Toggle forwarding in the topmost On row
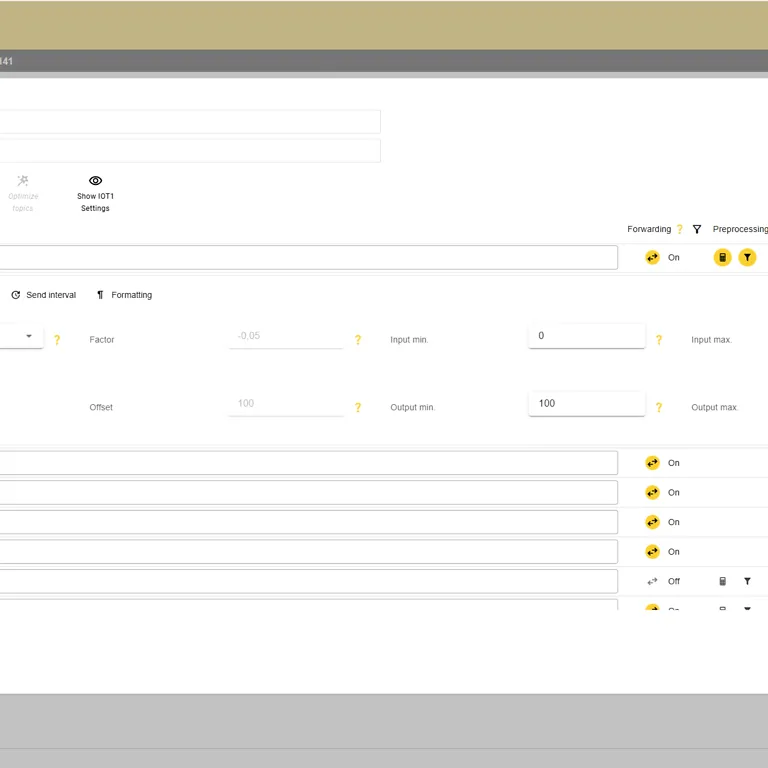The width and height of the screenshot is (768, 768). point(652,258)
